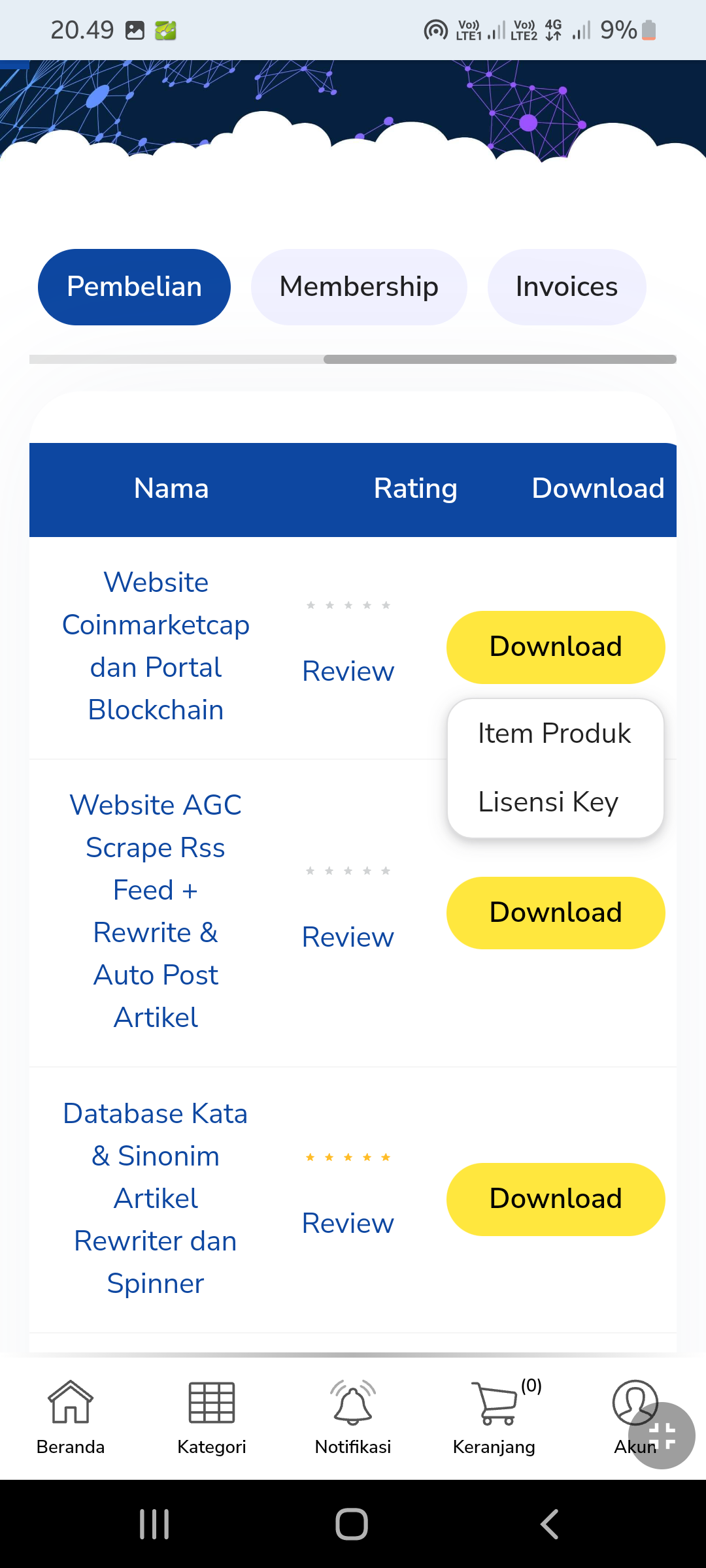
Task: Tap the 20.49 clock in status bar
Action: tap(82, 30)
